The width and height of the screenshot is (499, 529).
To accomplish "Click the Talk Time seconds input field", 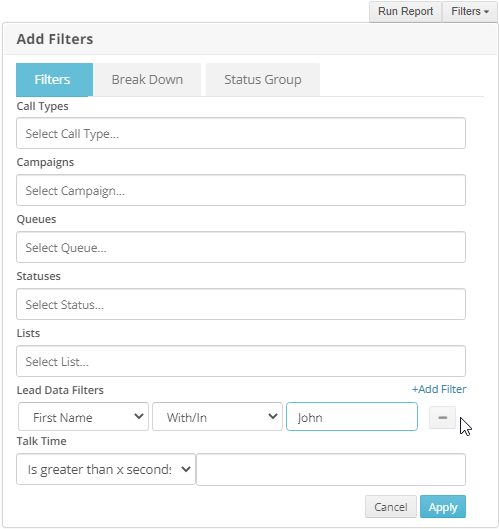I will [x=331, y=469].
